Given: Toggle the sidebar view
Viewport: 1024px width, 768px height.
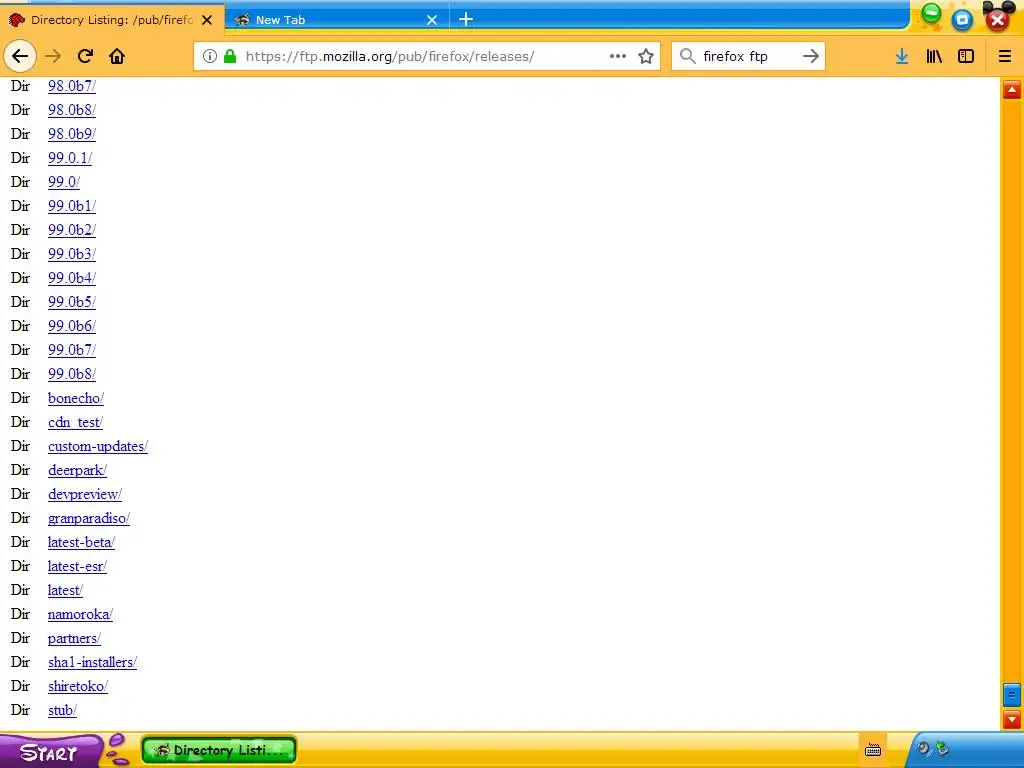Looking at the screenshot, I should [966, 56].
